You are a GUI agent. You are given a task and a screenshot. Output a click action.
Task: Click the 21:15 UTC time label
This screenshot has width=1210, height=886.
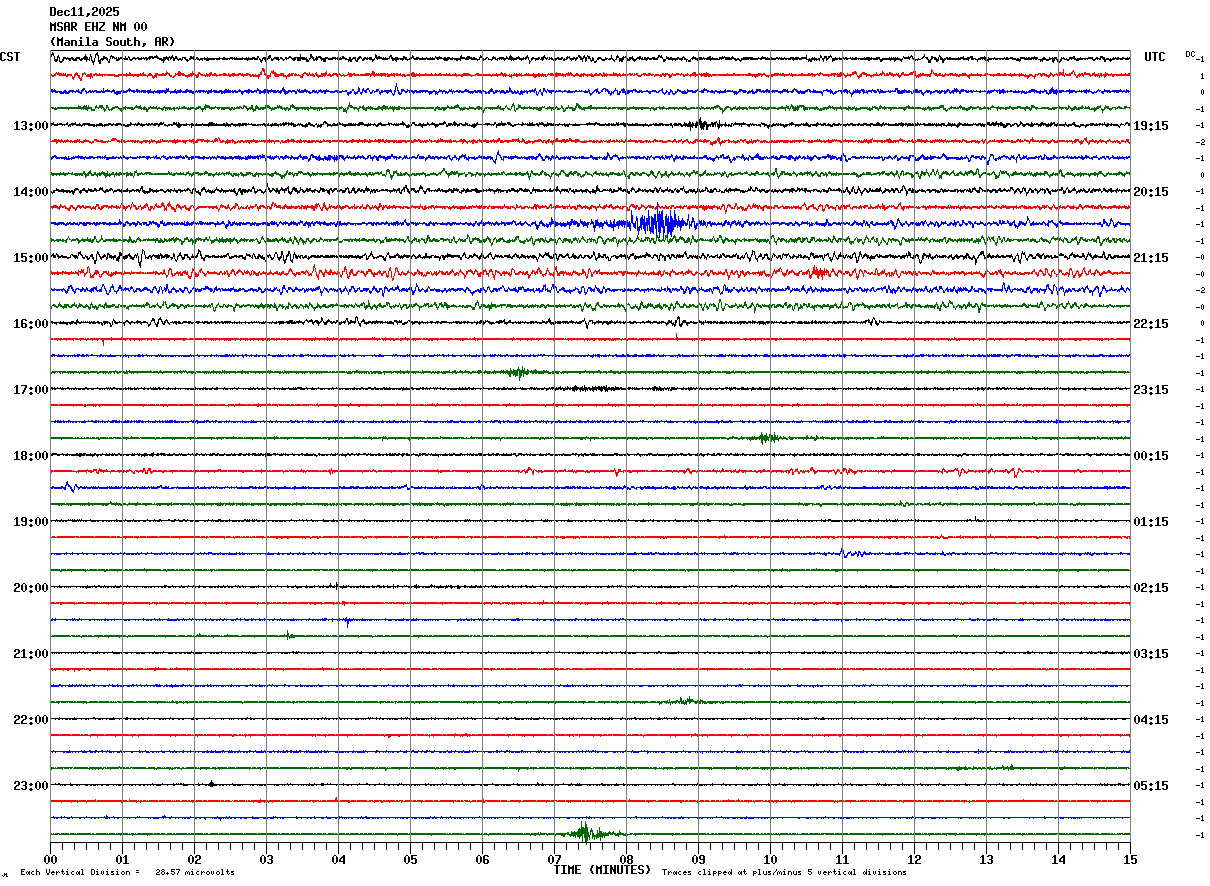(x=1151, y=258)
